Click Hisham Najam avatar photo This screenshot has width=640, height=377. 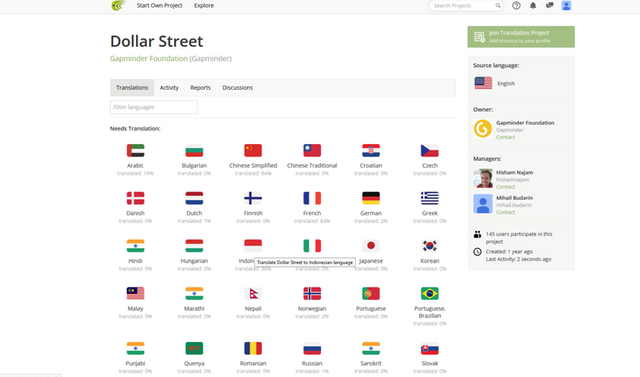[x=483, y=178]
